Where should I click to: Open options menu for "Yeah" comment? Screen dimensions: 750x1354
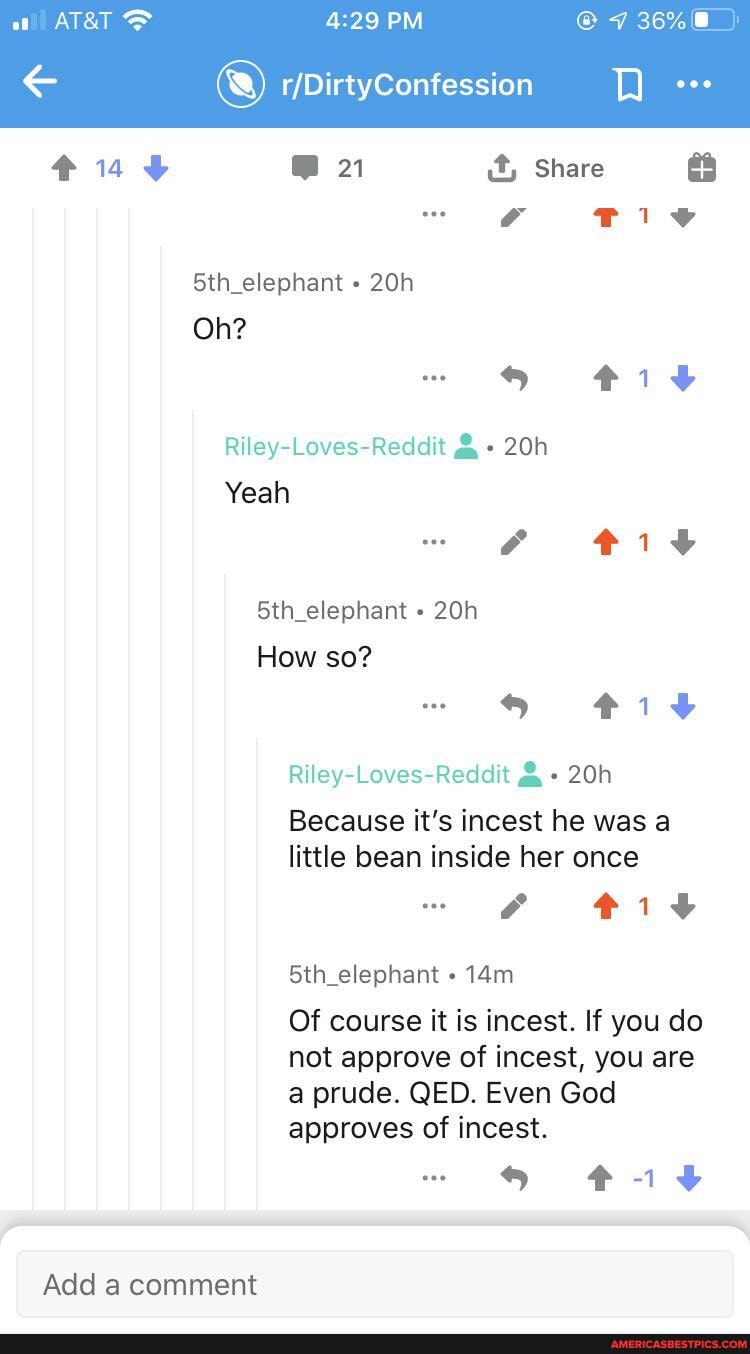(x=434, y=542)
